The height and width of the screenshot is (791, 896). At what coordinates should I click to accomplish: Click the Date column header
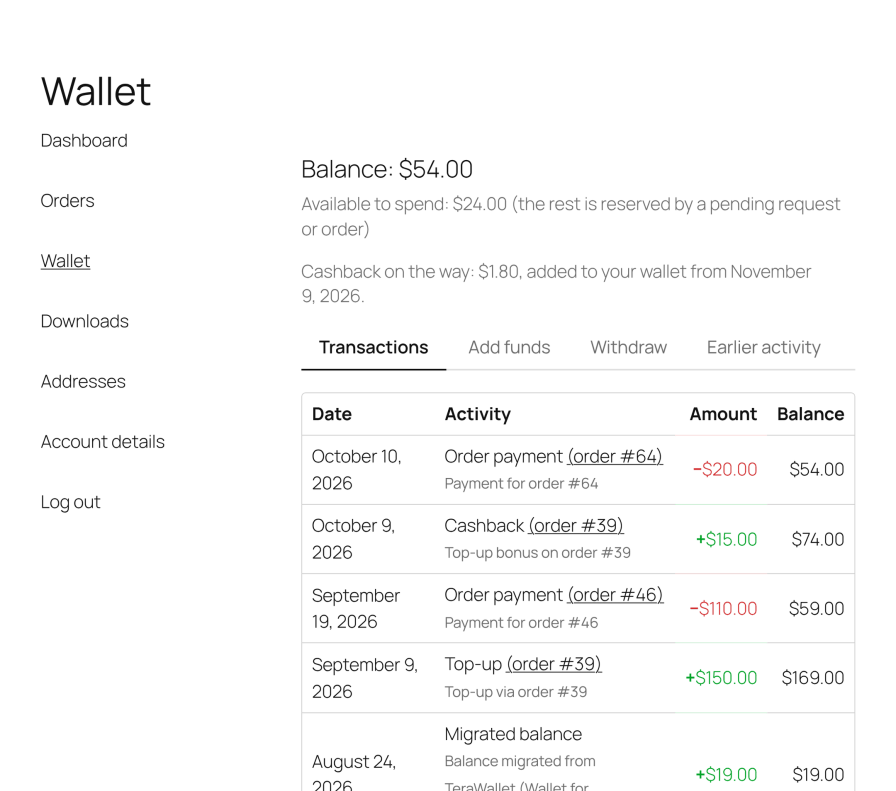tap(331, 414)
